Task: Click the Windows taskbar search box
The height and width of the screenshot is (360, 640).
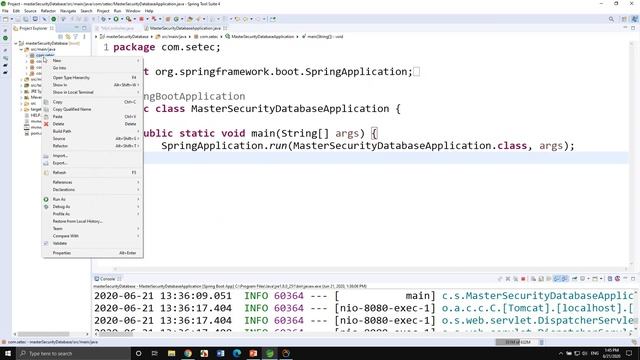Action: click(x=73, y=353)
